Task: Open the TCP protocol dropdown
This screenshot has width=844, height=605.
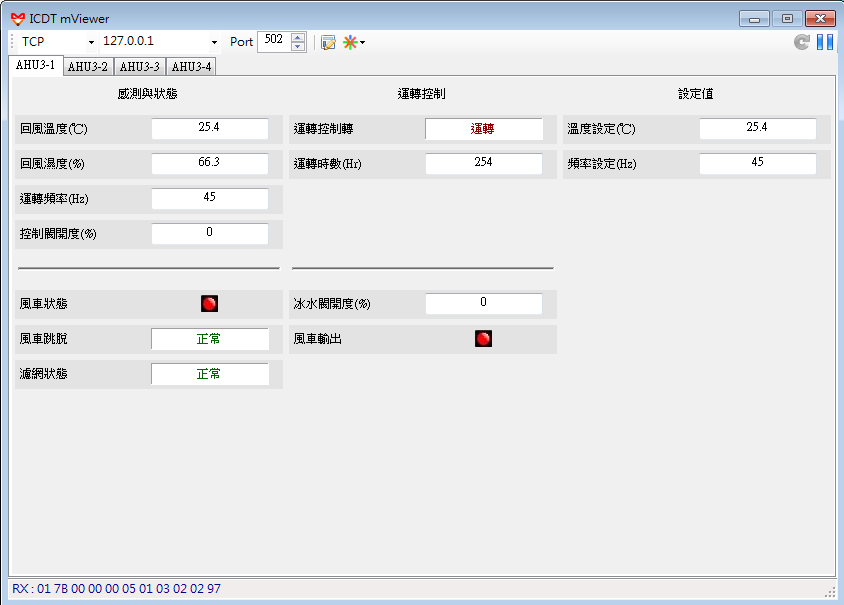Action: [91, 42]
